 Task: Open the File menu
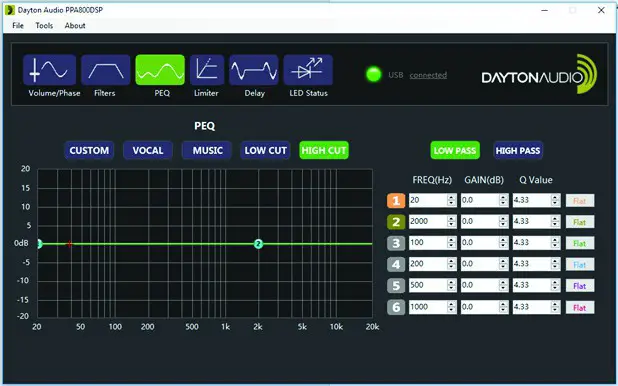click(x=18, y=26)
